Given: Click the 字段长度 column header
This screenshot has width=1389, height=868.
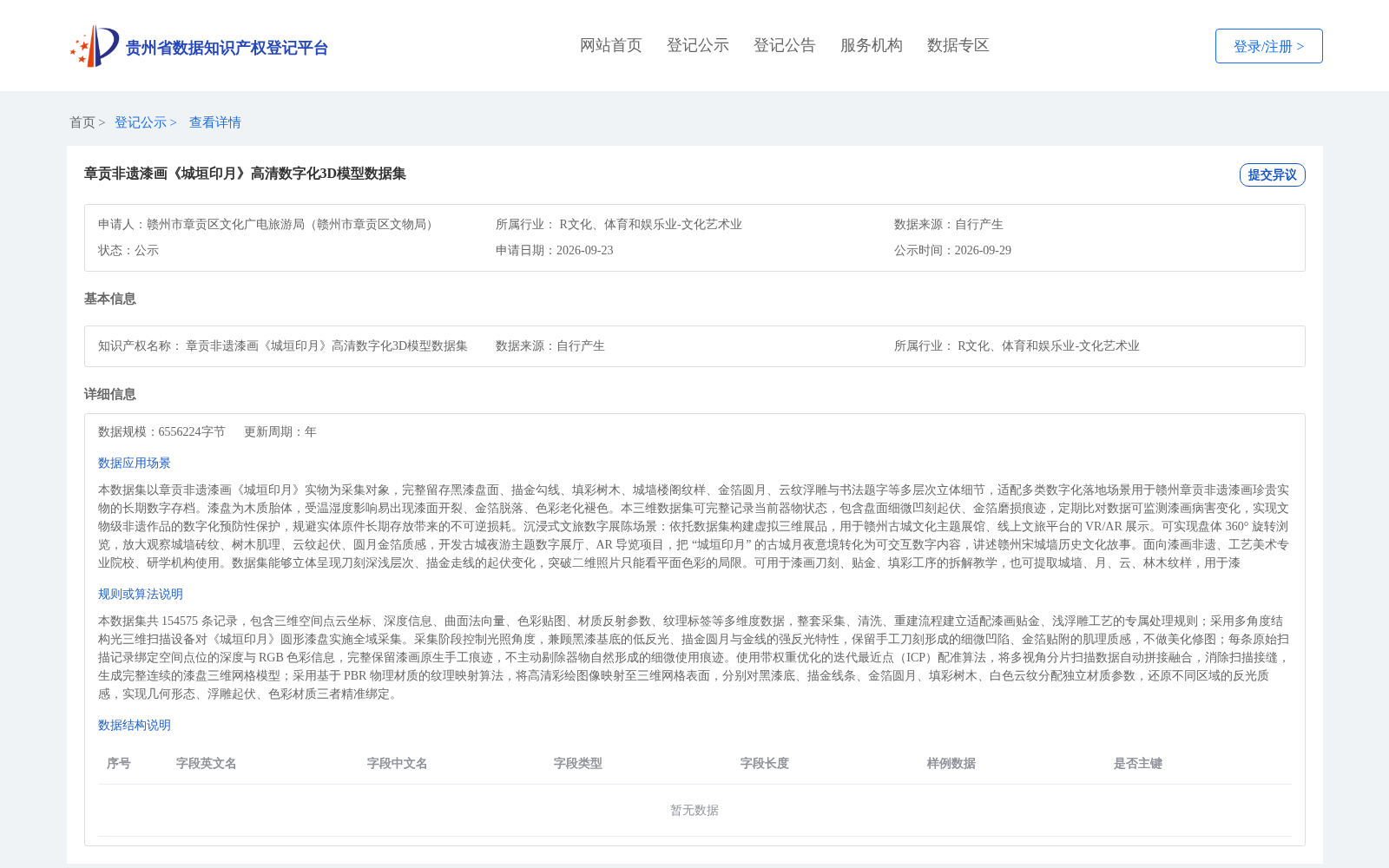Looking at the screenshot, I should [765, 763].
